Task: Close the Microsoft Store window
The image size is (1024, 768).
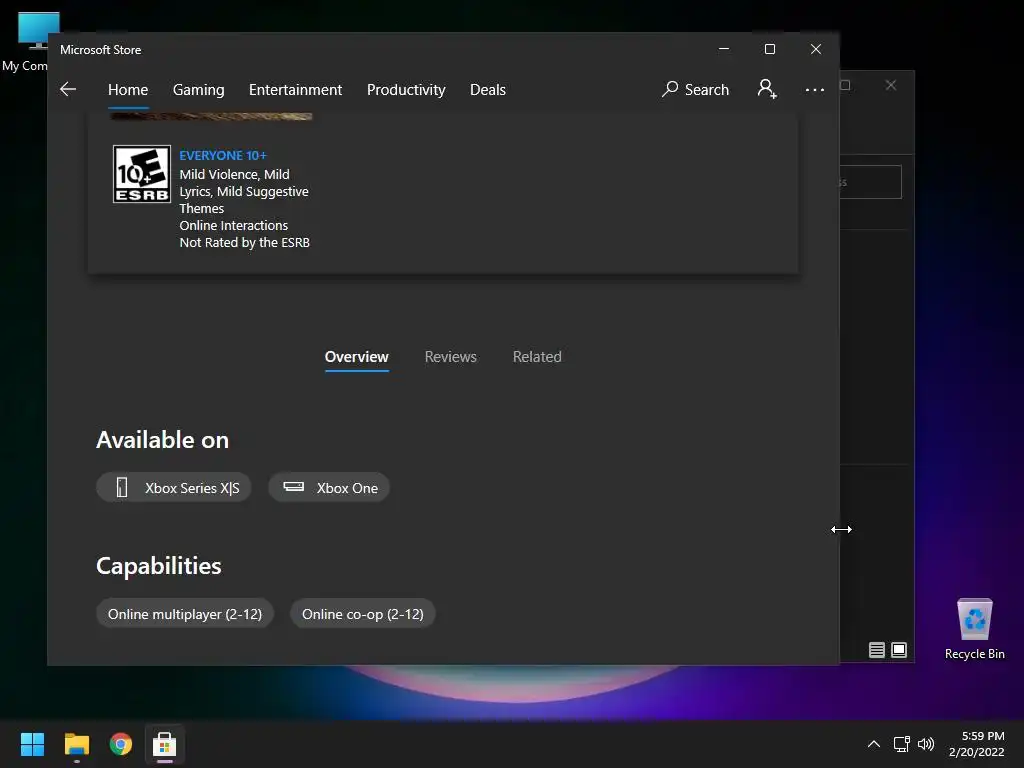Action: pos(816,49)
